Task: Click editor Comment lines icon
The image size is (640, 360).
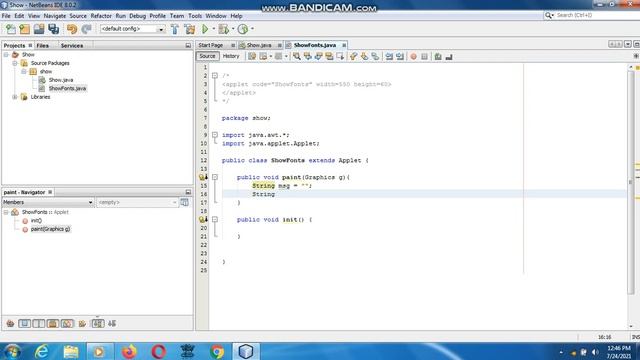Action: click(x=438, y=56)
